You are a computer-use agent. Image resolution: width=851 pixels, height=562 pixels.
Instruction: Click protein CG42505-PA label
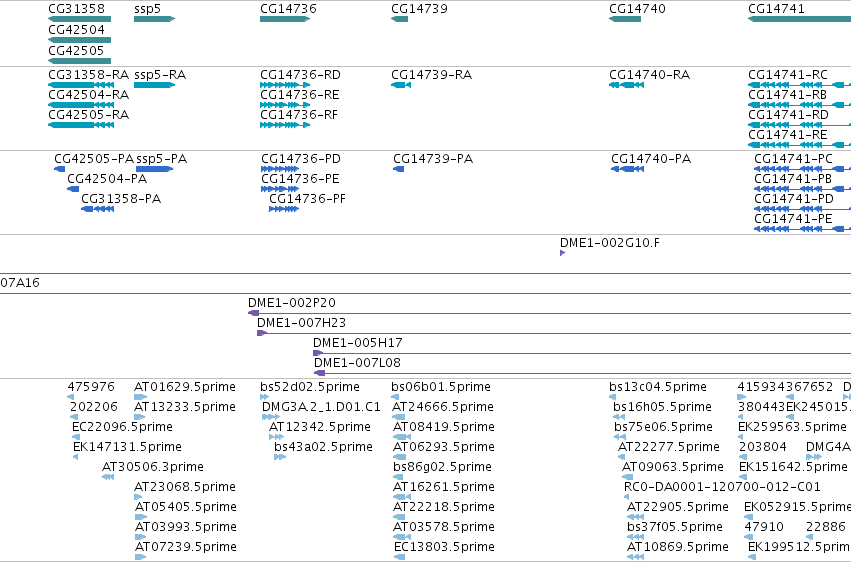click(x=94, y=159)
